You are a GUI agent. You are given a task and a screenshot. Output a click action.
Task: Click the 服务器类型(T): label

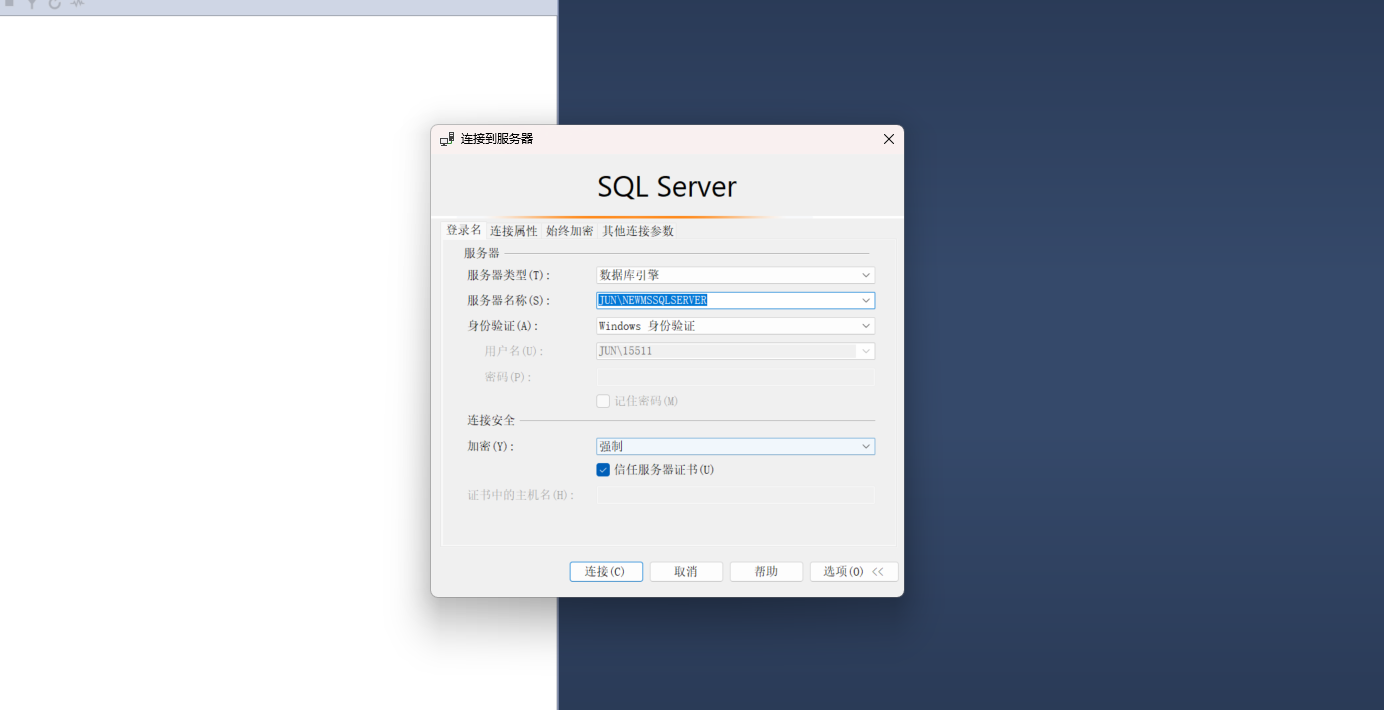point(509,275)
